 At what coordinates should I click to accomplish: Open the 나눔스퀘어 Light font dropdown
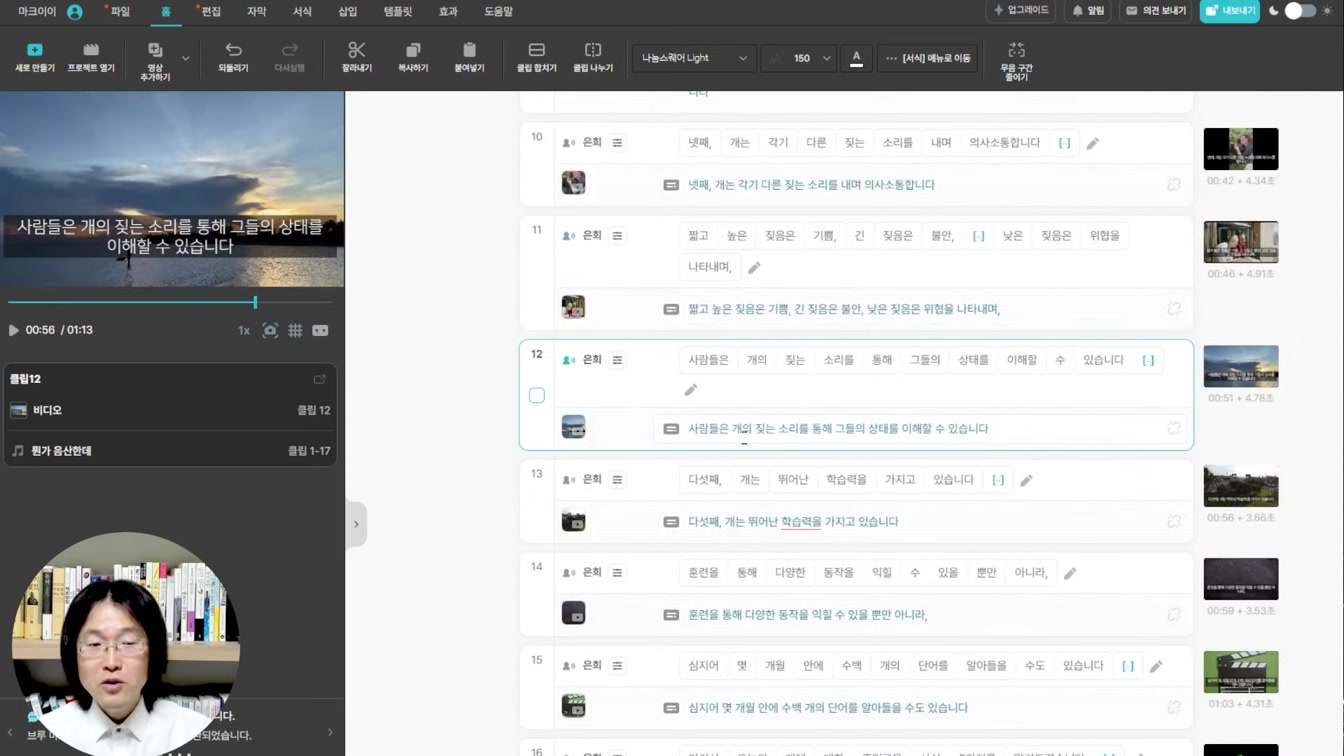point(694,58)
